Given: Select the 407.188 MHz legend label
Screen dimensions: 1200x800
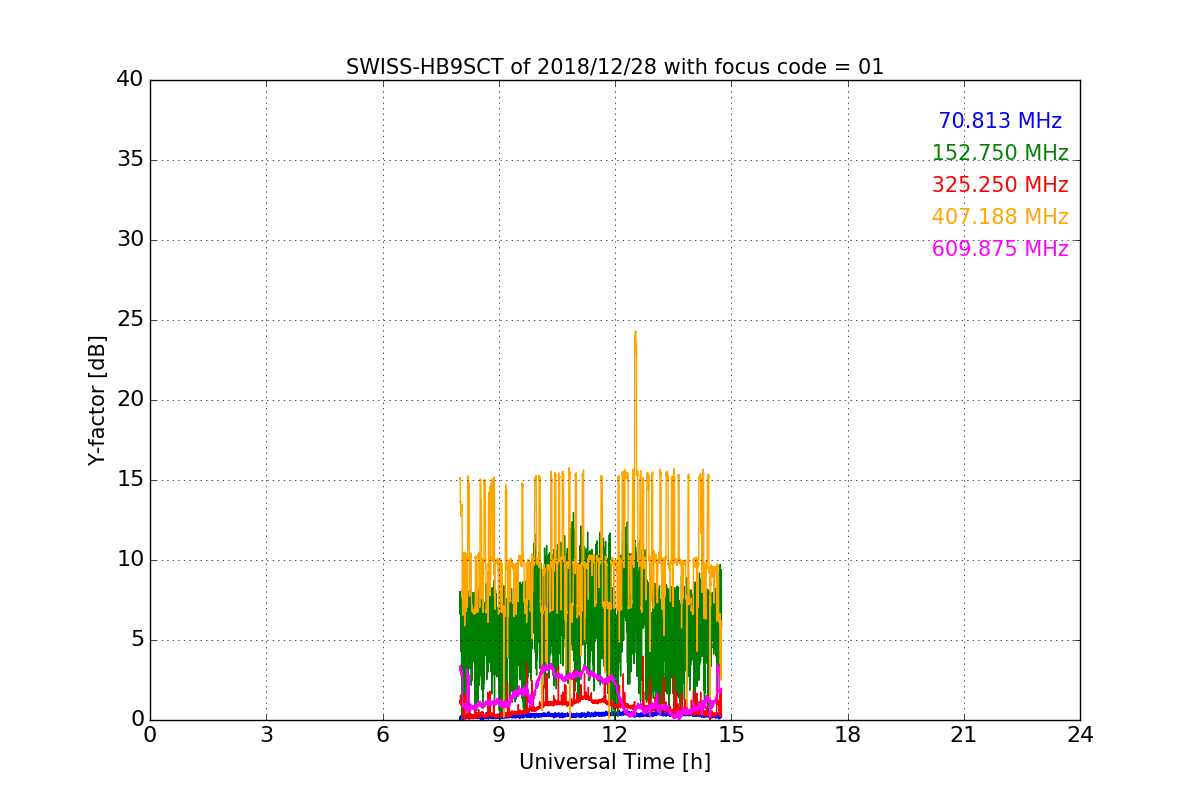Looking at the screenshot, I should (1000, 217).
